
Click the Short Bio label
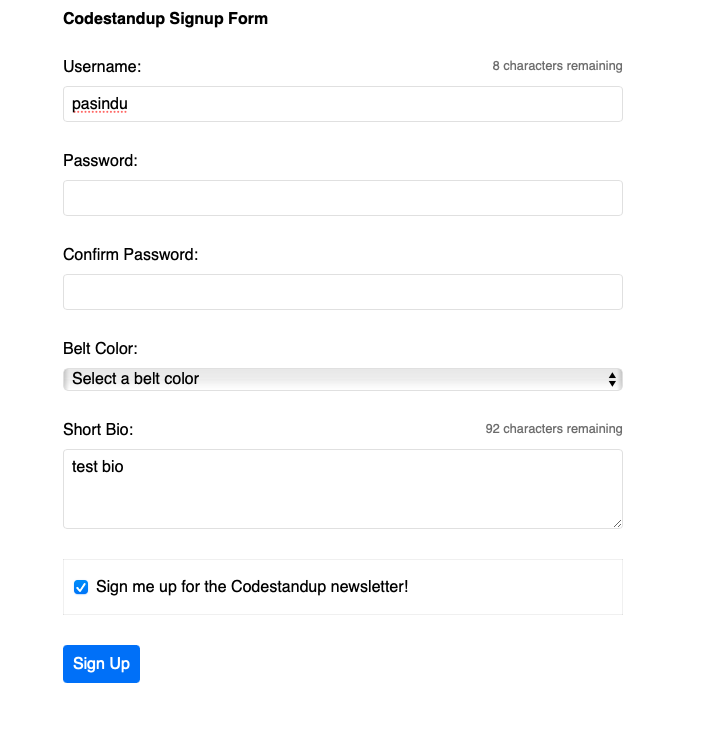(x=98, y=429)
